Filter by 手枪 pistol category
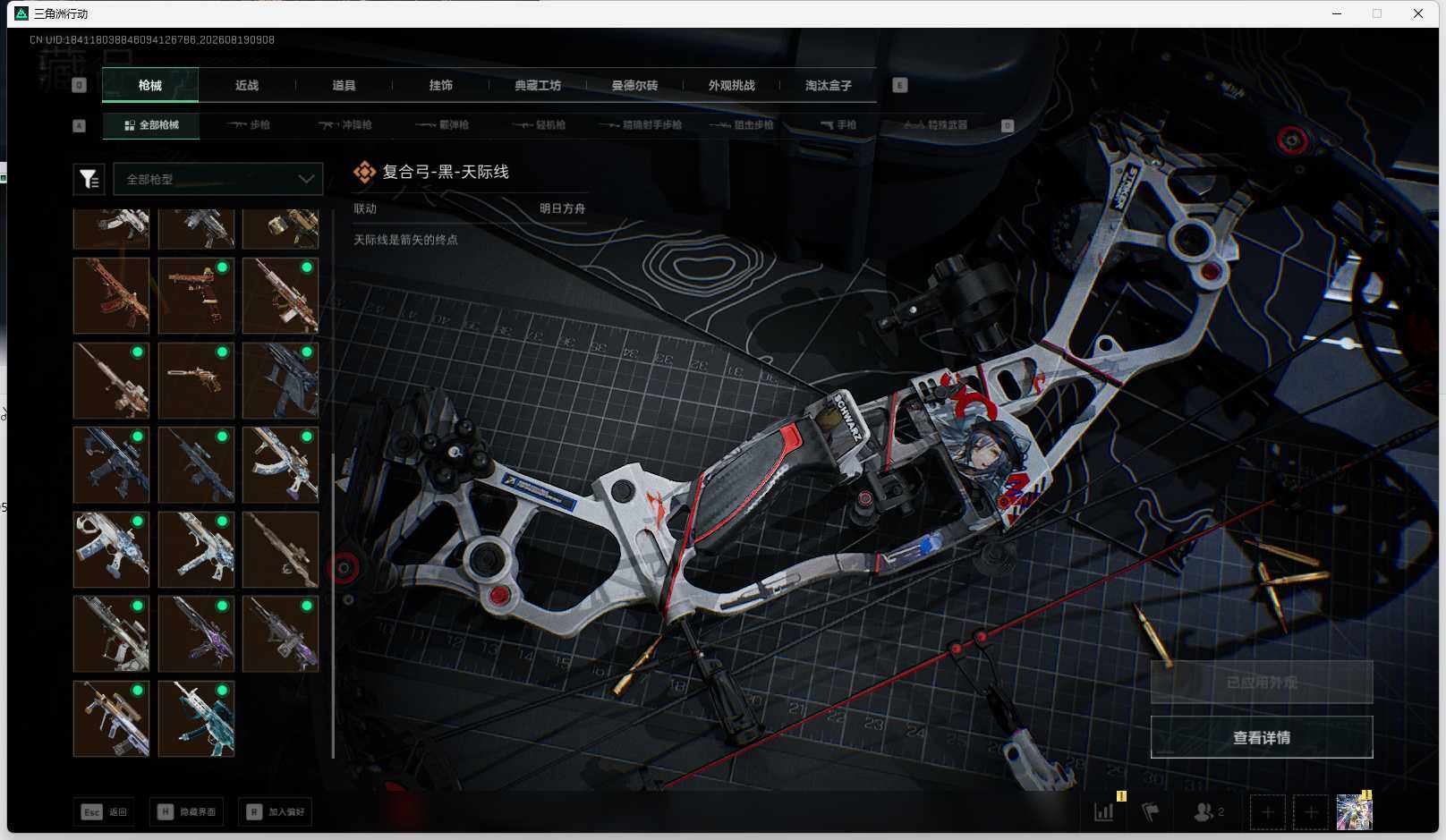 click(x=839, y=125)
